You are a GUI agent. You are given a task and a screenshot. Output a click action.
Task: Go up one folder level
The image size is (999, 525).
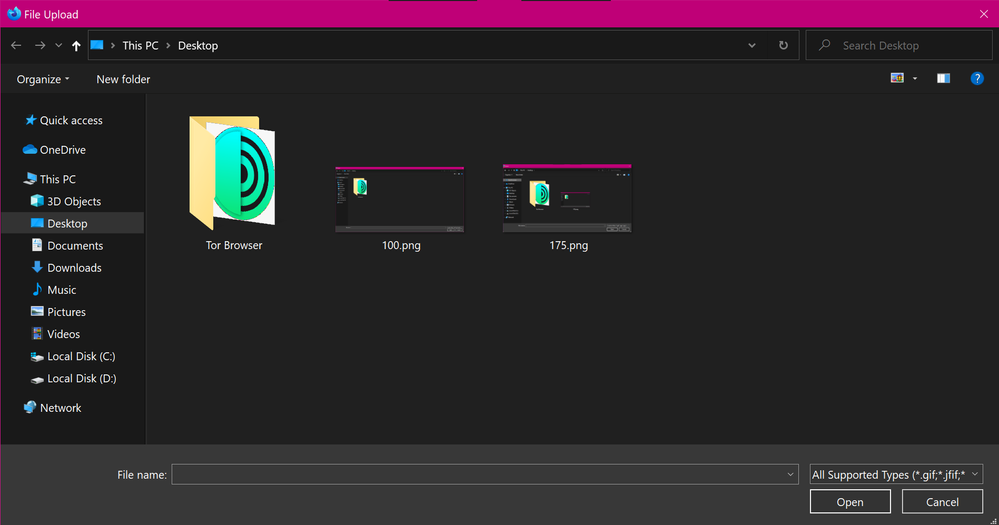pos(76,45)
